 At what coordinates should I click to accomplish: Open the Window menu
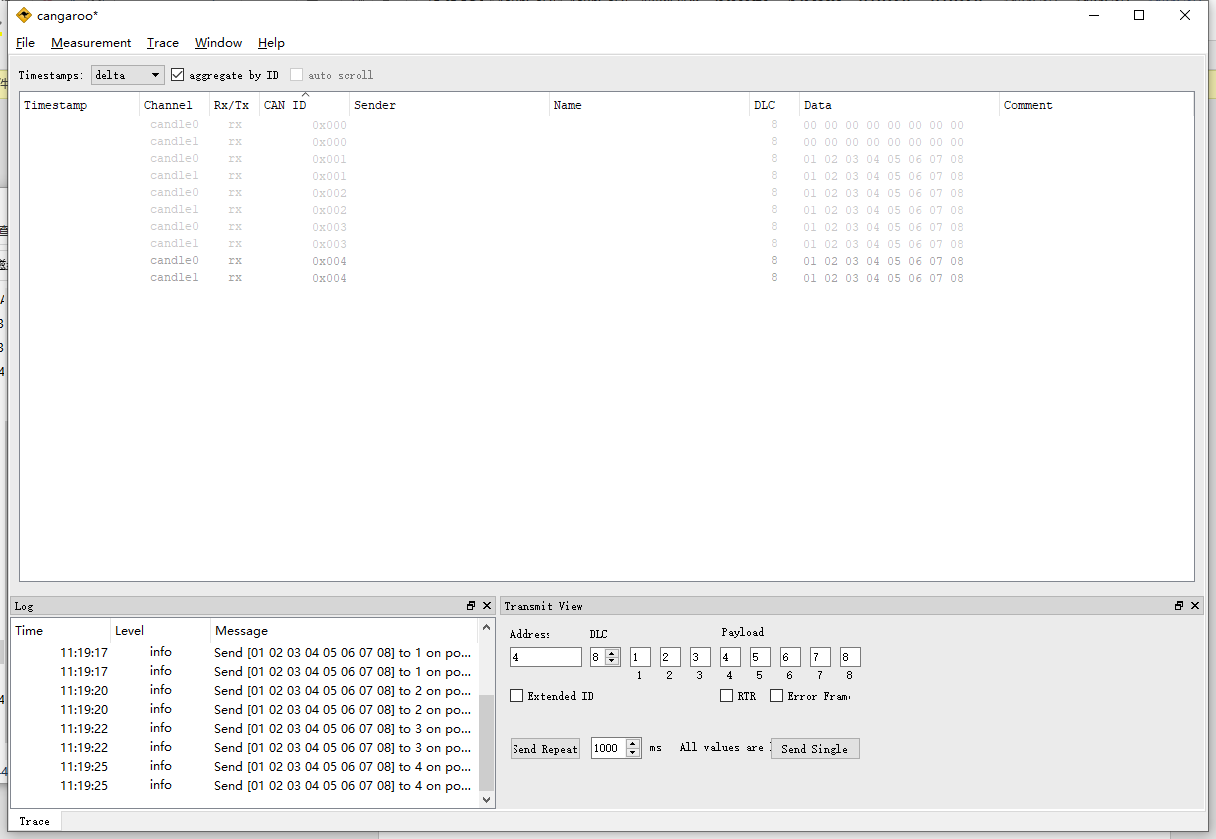[218, 43]
